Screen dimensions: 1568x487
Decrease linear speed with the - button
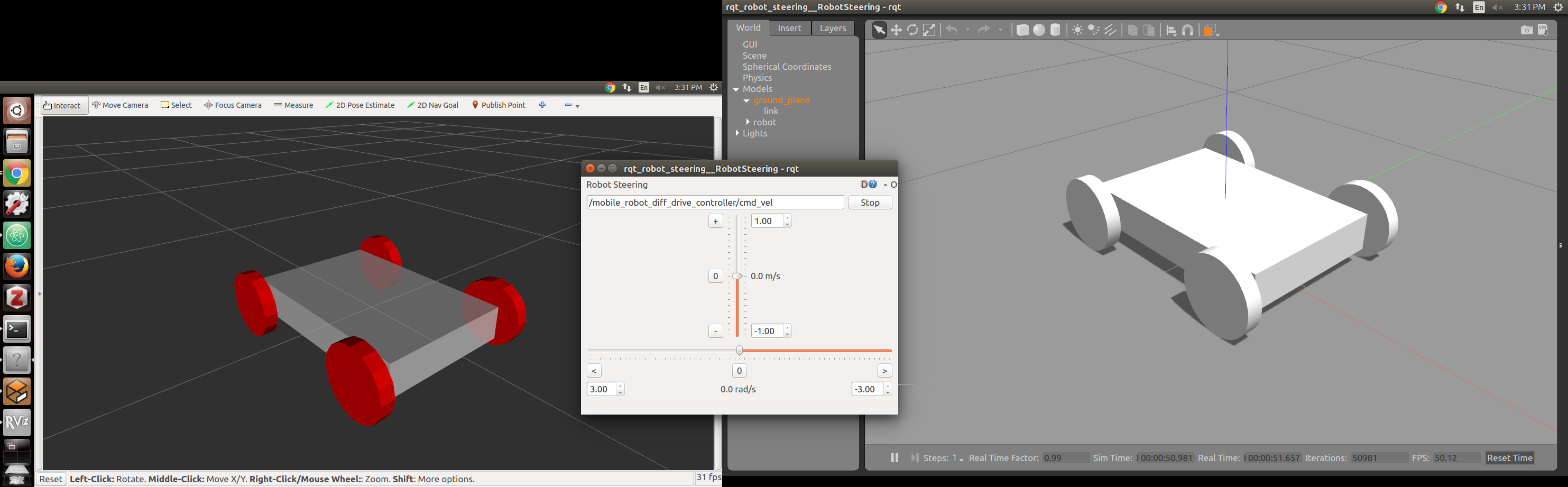(x=716, y=331)
